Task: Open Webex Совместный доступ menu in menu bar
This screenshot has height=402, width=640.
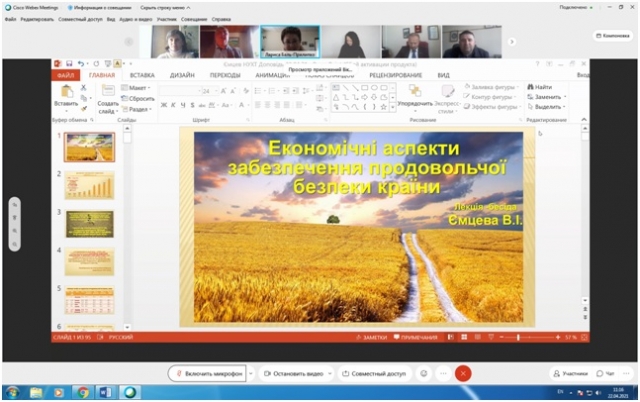Action: 80,19
